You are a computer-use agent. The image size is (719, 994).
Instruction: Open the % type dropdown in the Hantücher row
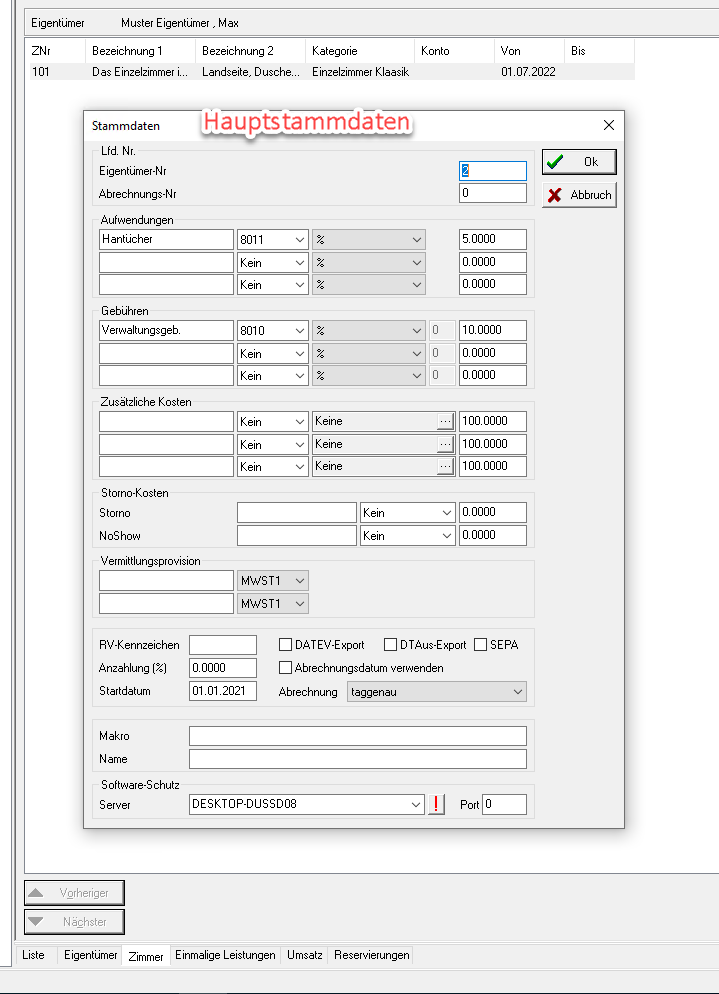tap(368, 240)
